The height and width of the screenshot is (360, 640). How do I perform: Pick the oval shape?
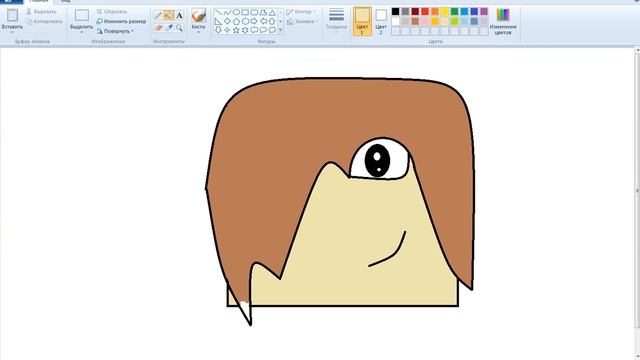pos(236,12)
